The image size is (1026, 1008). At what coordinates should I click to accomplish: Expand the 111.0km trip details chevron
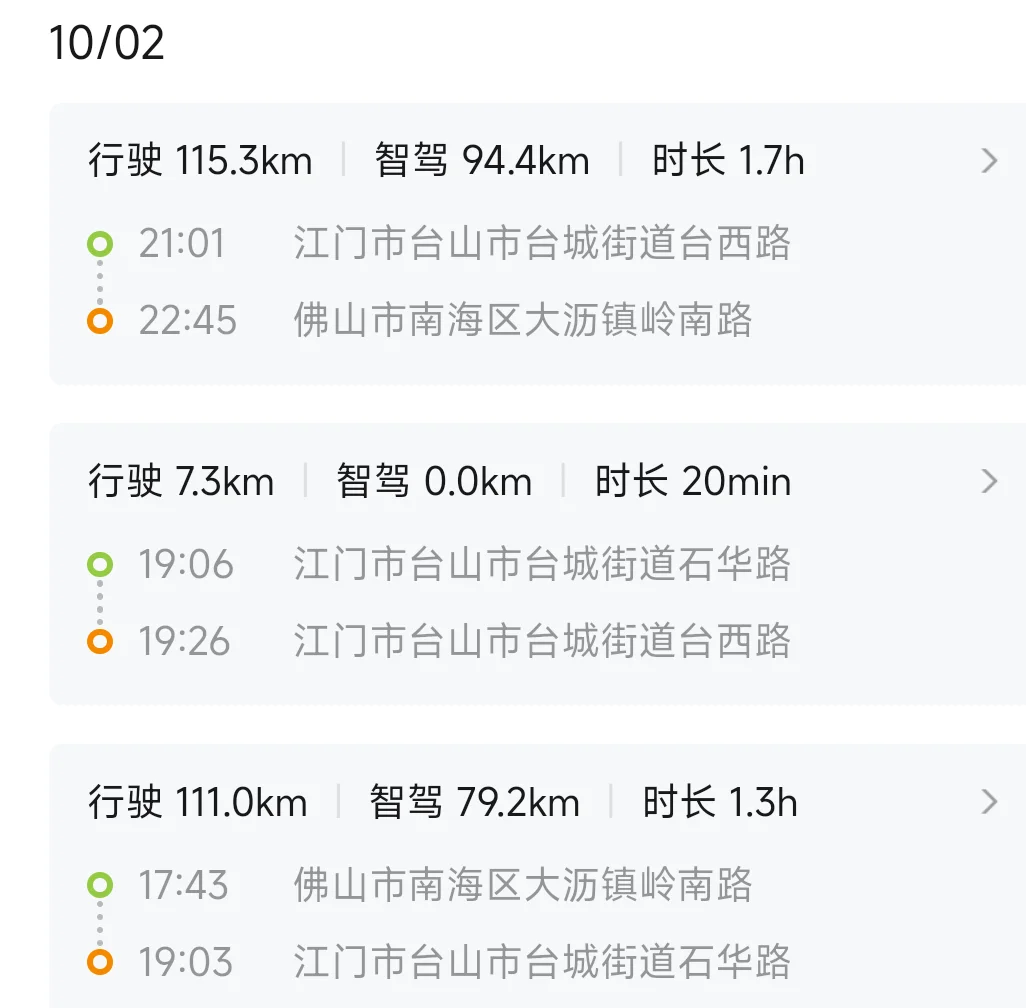pos(990,802)
